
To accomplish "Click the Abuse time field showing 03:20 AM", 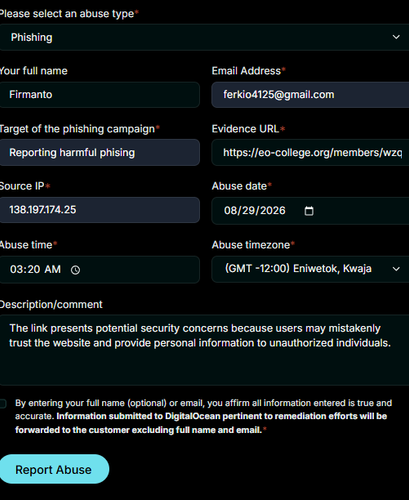I will (100, 269).
